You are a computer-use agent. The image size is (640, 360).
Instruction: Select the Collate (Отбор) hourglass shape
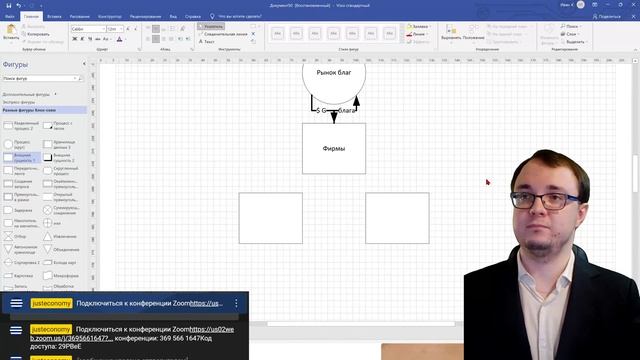(15, 236)
